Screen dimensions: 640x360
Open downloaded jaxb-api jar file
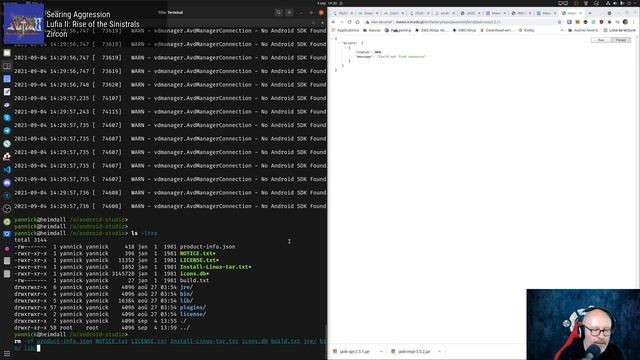pyautogui.click(x=351, y=351)
